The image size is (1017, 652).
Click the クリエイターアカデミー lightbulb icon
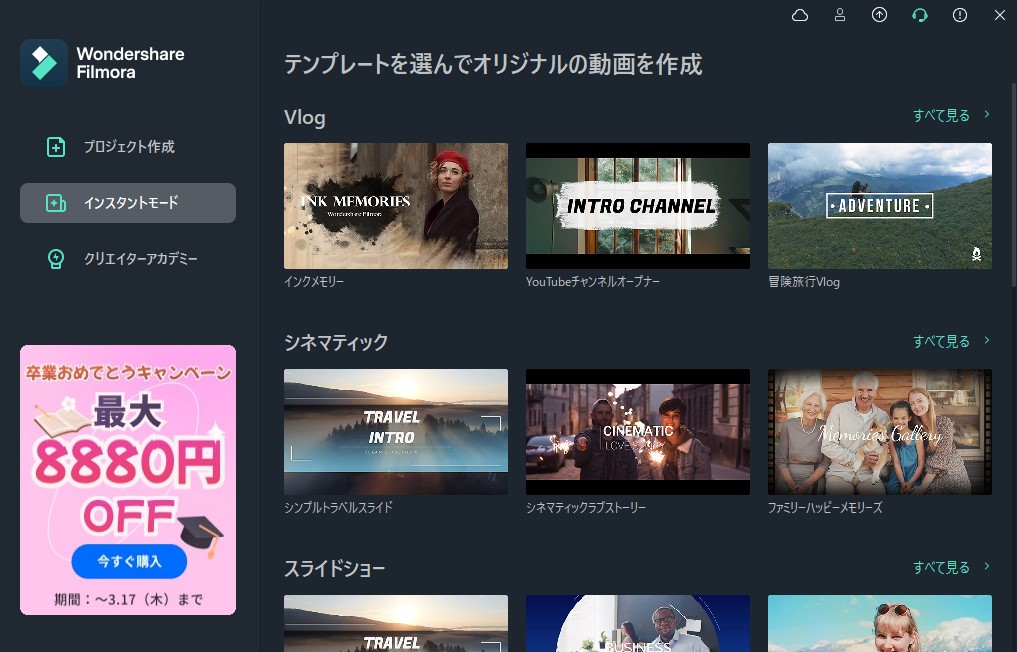[56, 259]
